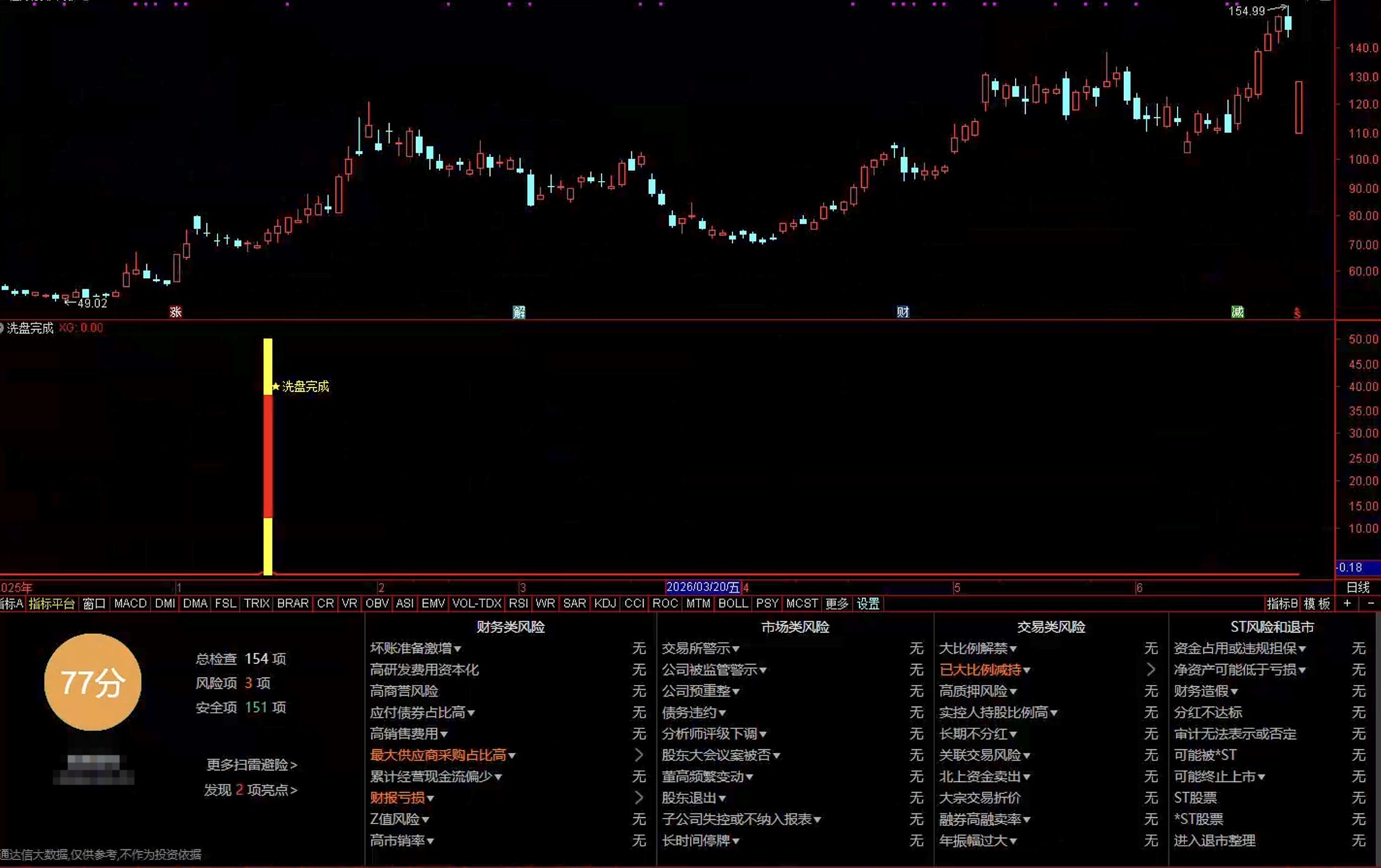The height and width of the screenshot is (868, 1381).
Task: Switch to the 指标B group
Action: click(x=1281, y=603)
